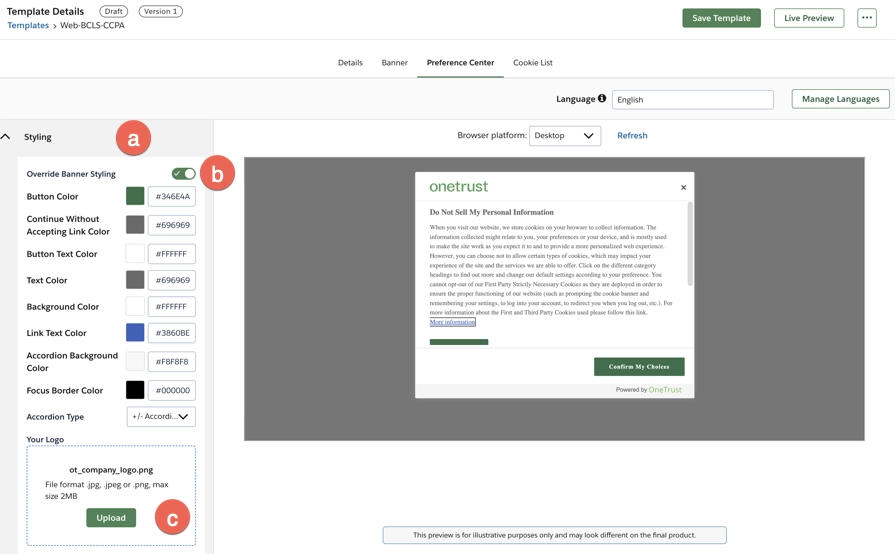Image resolution: width=895 pixels, height=554 pixels.
Task: Open the Link Text Color blue swatch
Action: click(135, 333)
